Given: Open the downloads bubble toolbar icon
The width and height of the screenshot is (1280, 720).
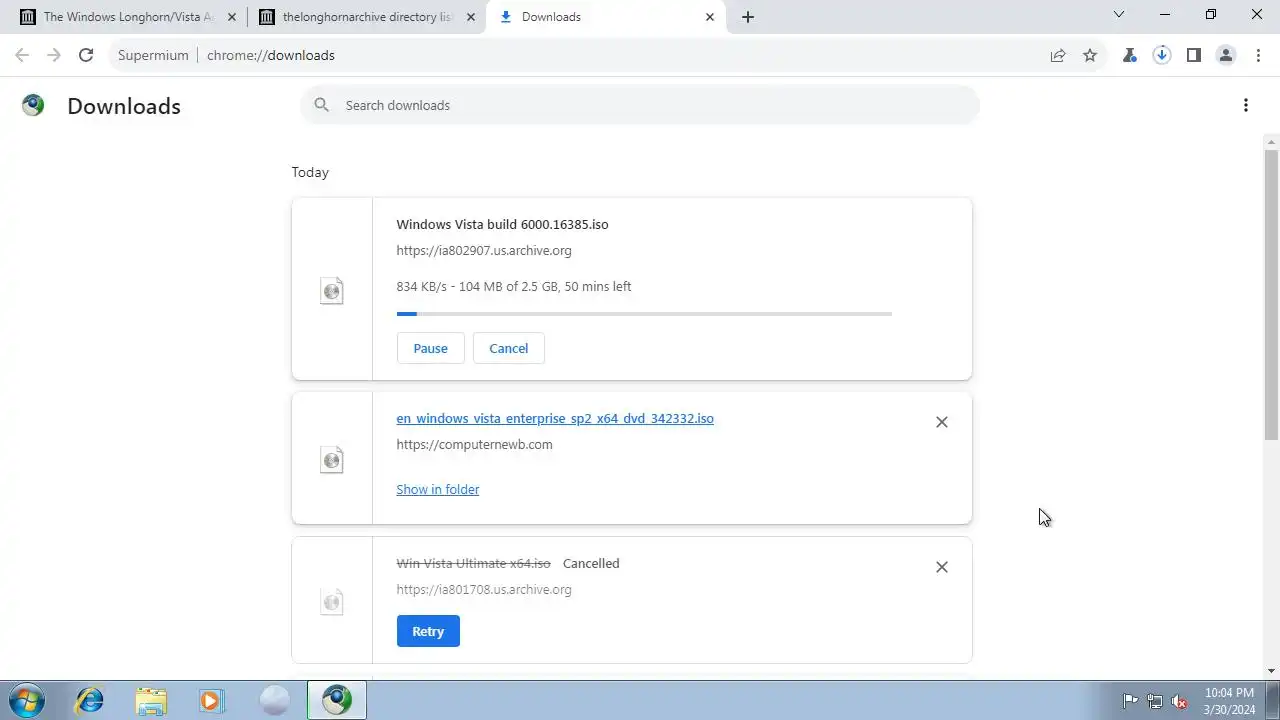Looking at the screenshot, I should (1162, 55).
